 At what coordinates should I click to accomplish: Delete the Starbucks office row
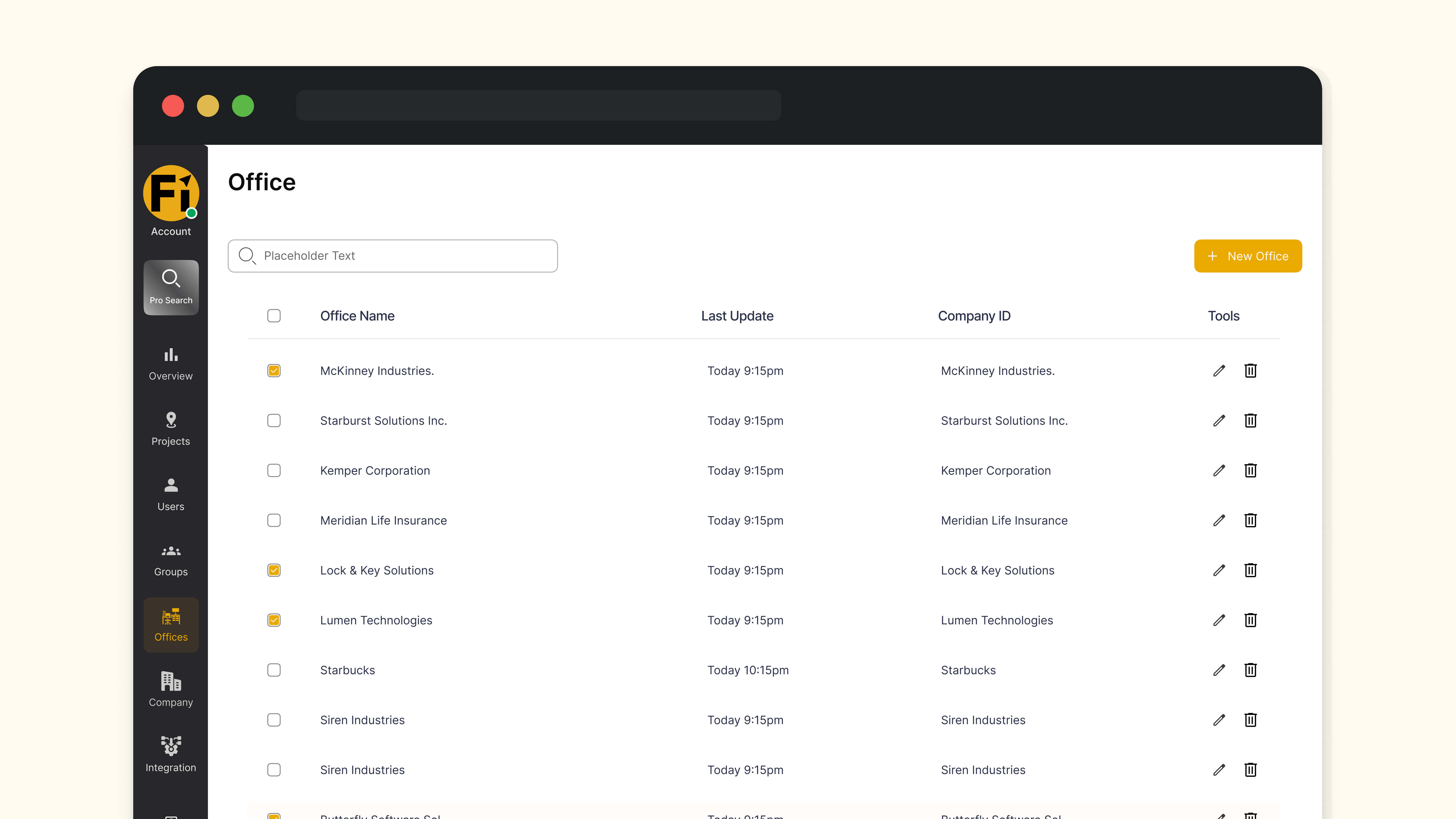coord(1250,670)
